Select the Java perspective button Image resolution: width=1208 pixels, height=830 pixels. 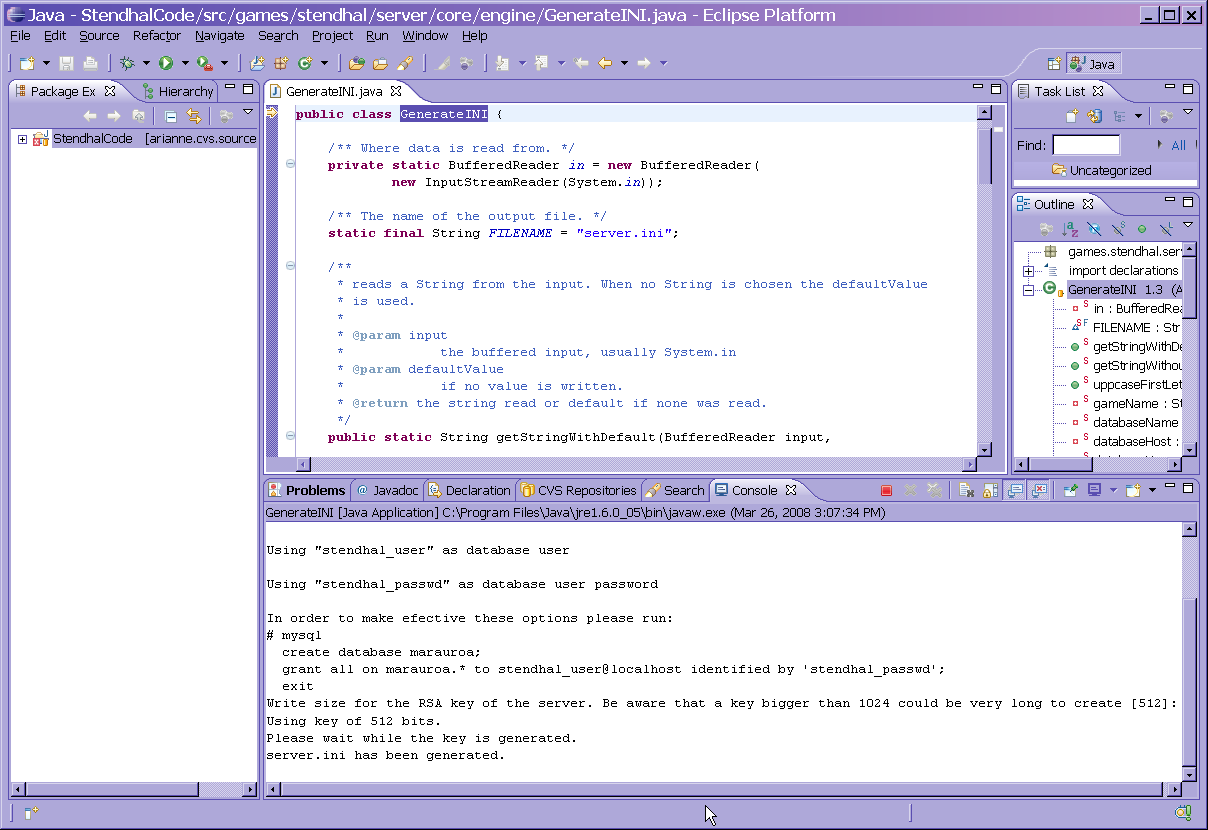[1093, 64]
